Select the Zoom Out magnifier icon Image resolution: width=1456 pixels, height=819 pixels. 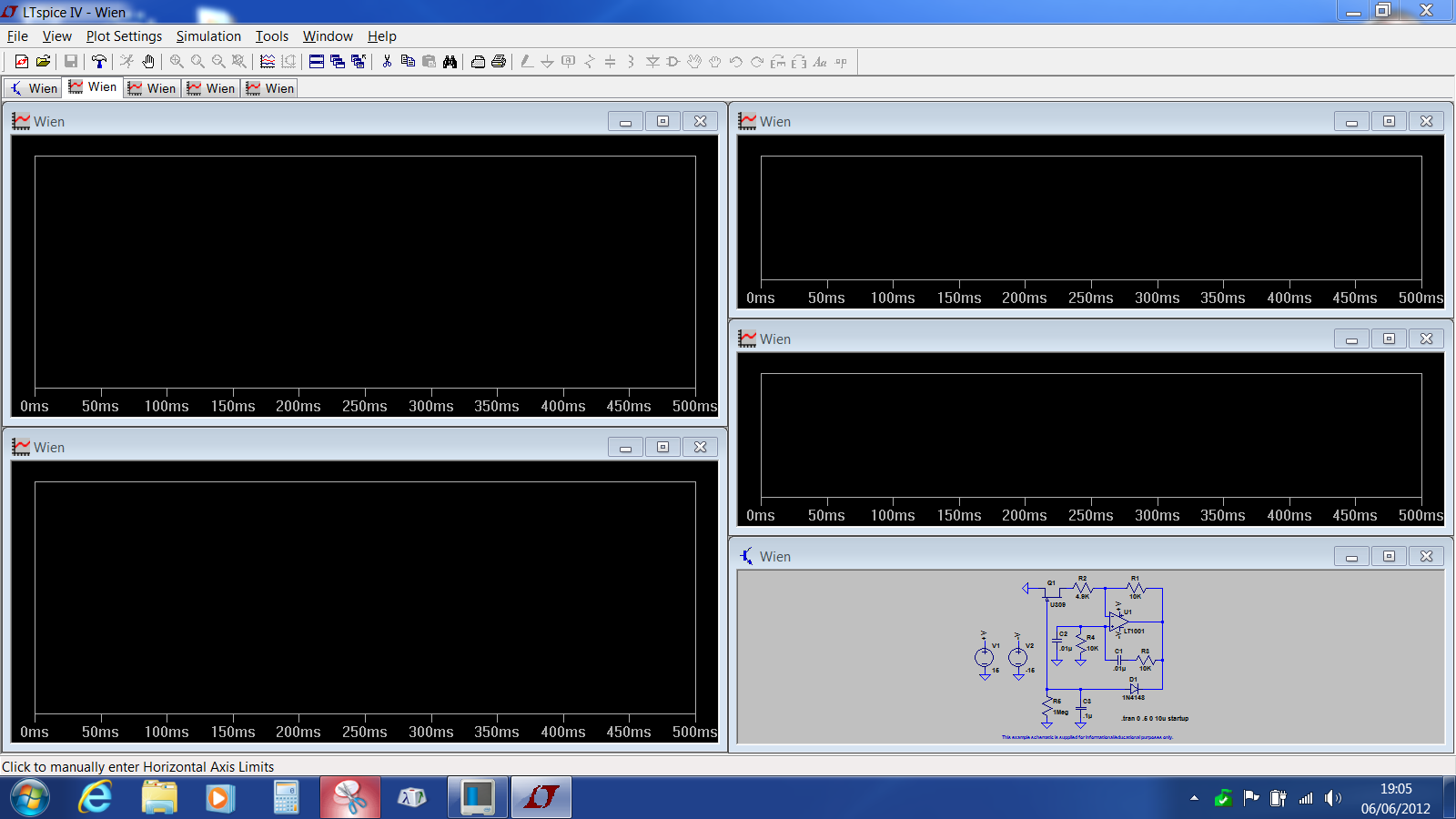click(218, 62)
